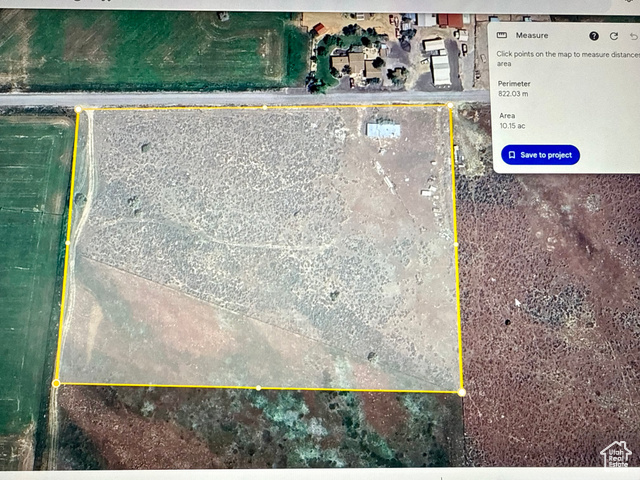The width and height of the screenshot is (640, 480).
Task: Restart measurement with the circular arrow icon
Action: pyautogui.click(x=613, y=36)
